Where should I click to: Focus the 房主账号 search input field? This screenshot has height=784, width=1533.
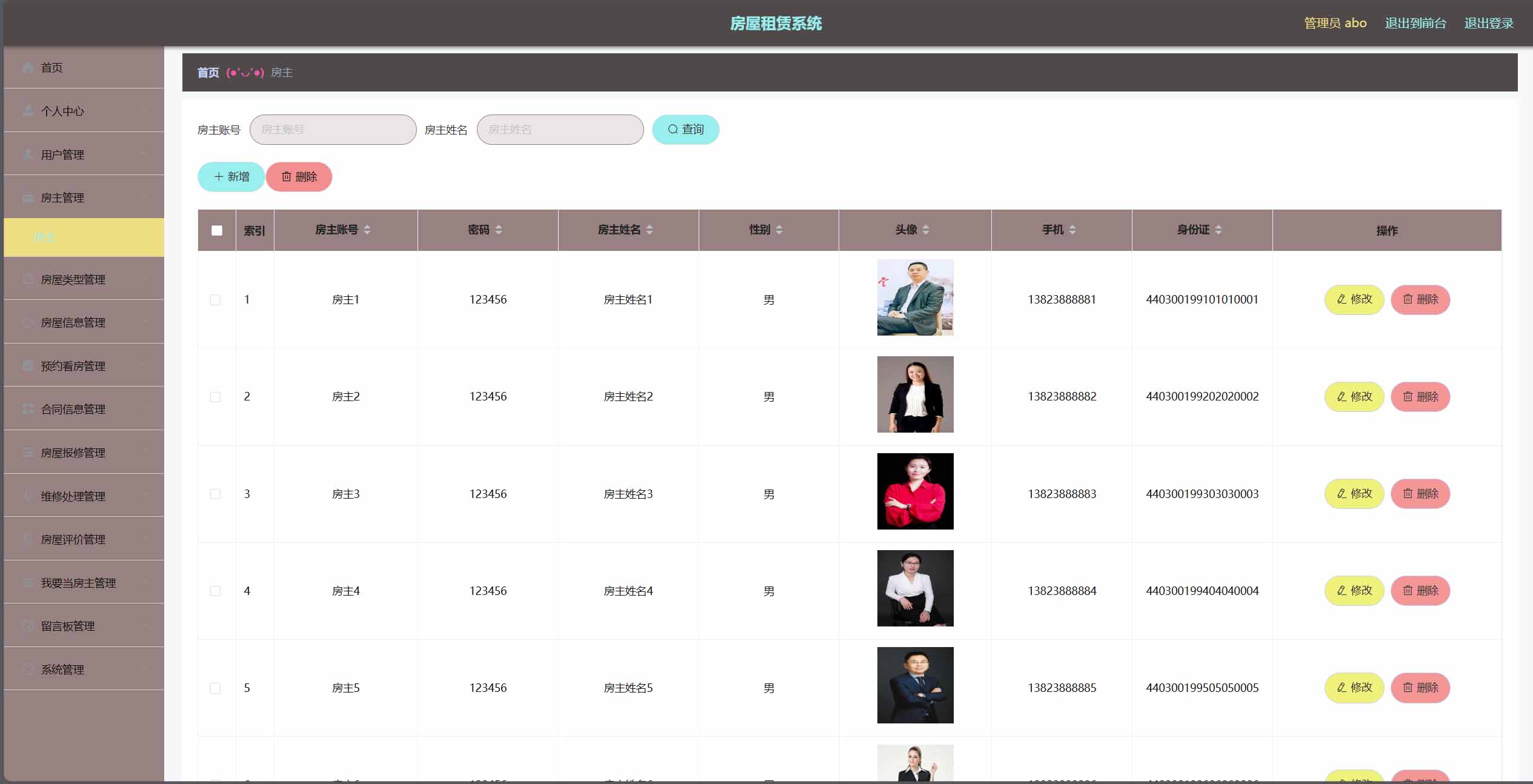pos(333,130)
